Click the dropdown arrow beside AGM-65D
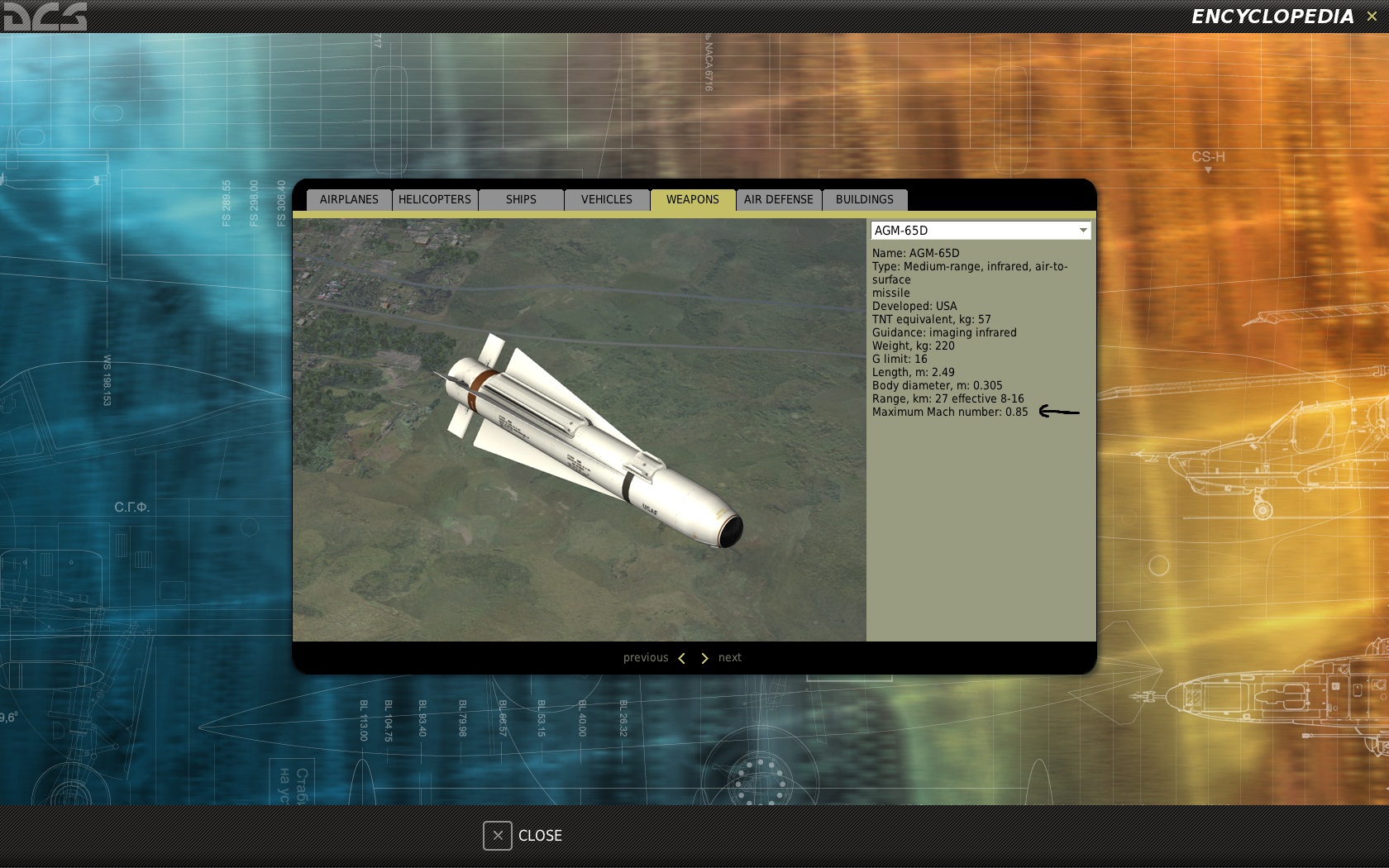 coord(1083,231)
